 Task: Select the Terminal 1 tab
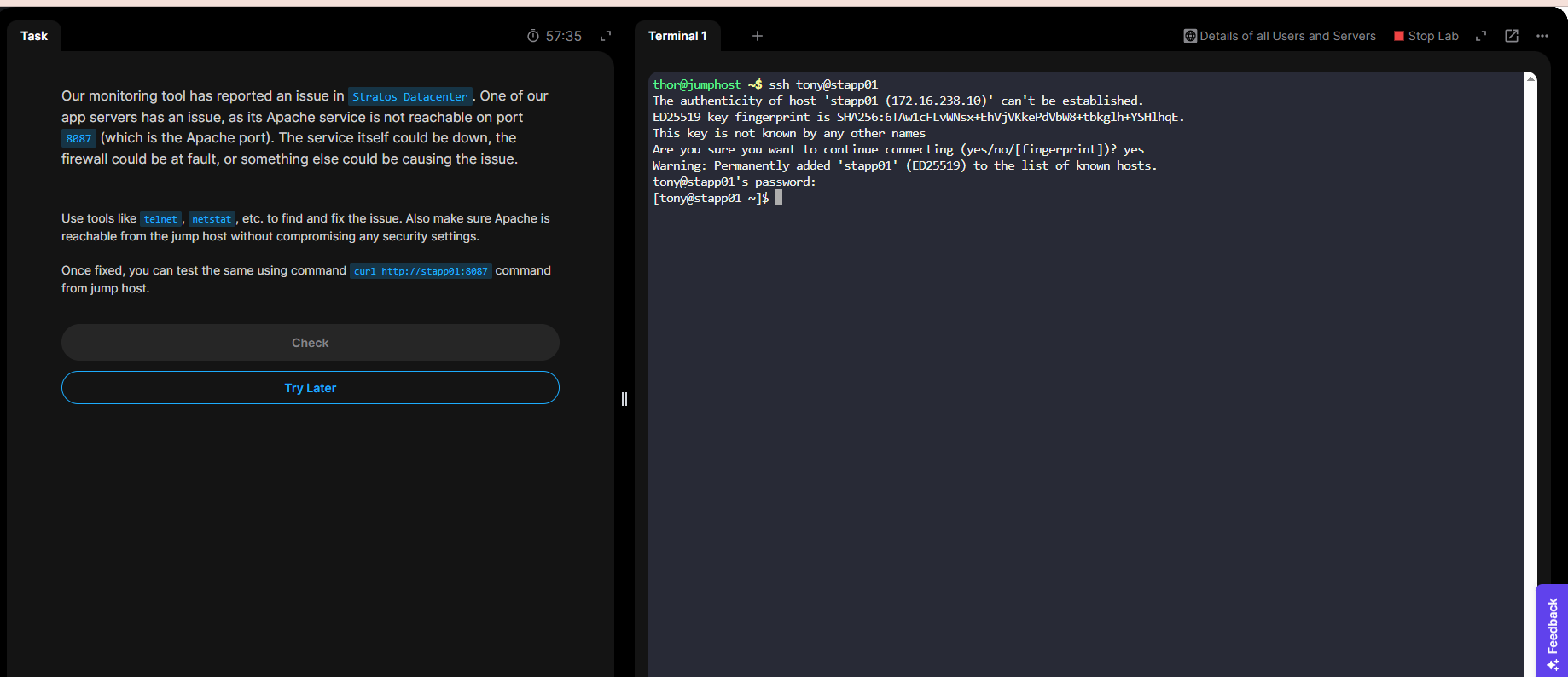677,36
